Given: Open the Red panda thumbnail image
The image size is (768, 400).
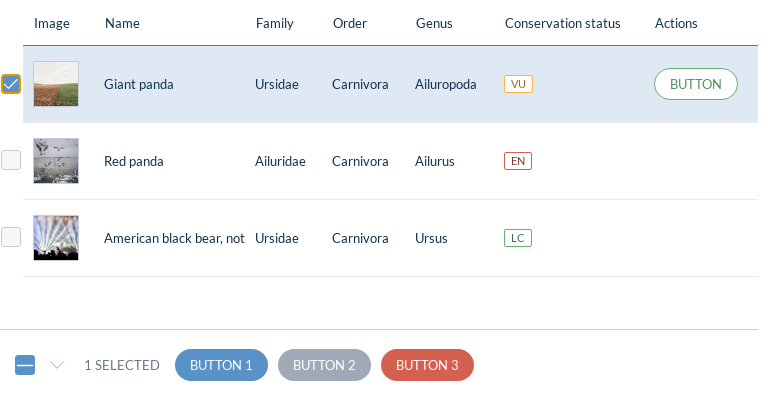Looking at the screenshot, I should 56,161.
